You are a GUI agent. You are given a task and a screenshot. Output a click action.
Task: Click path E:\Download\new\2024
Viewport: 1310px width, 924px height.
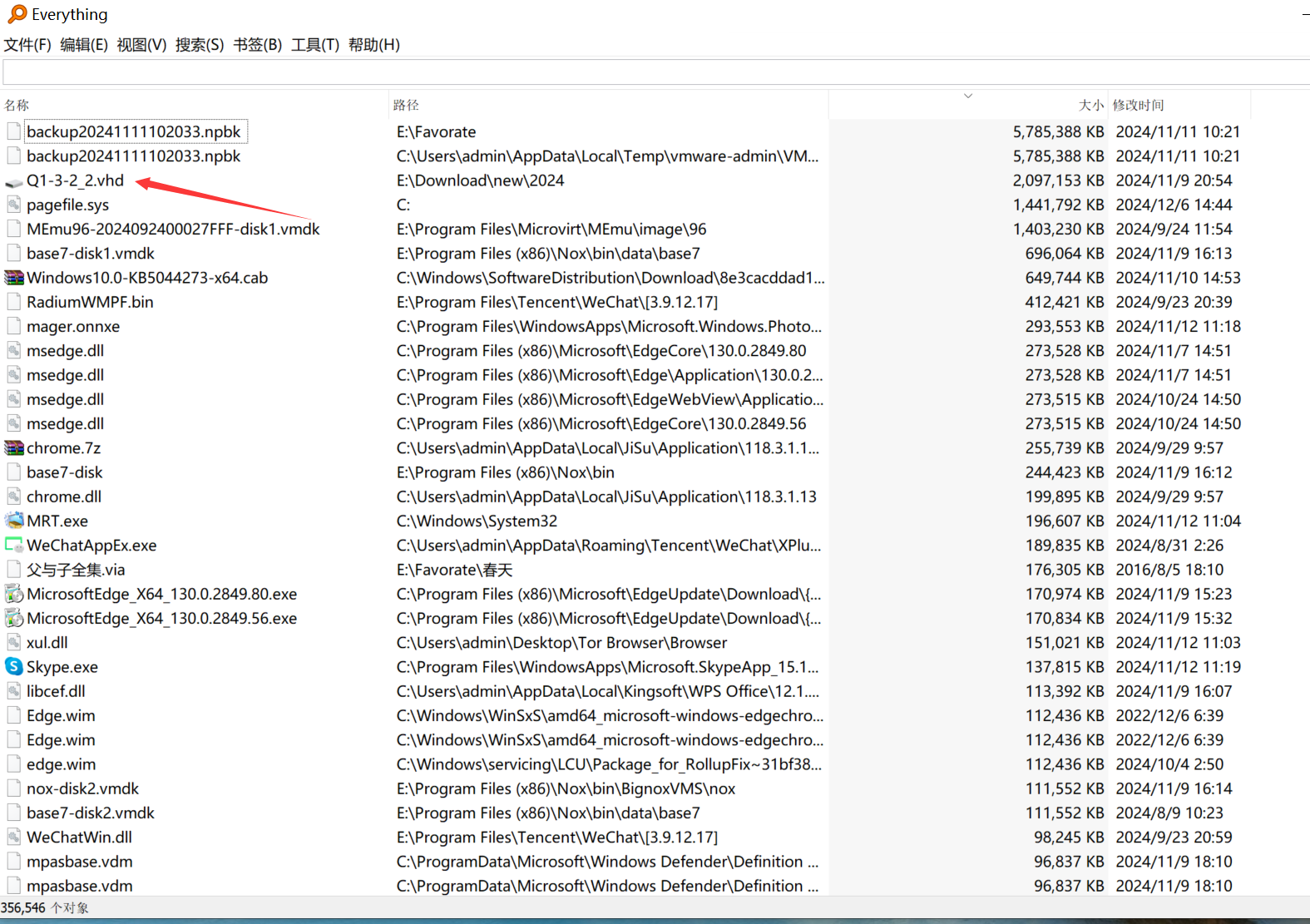[480, 180]
